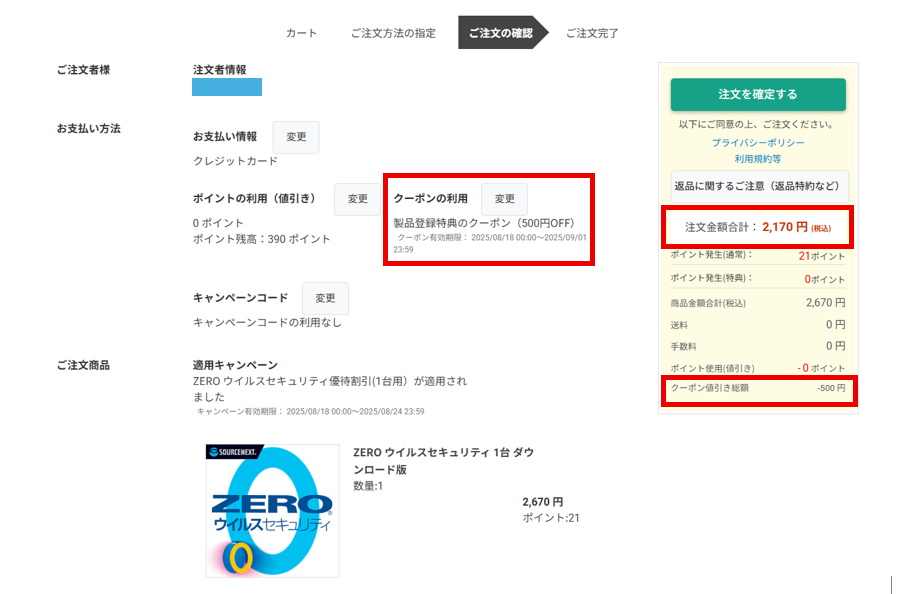
Task: Click 変更 next to ポイントの利用
Action: tap(358, 199)
